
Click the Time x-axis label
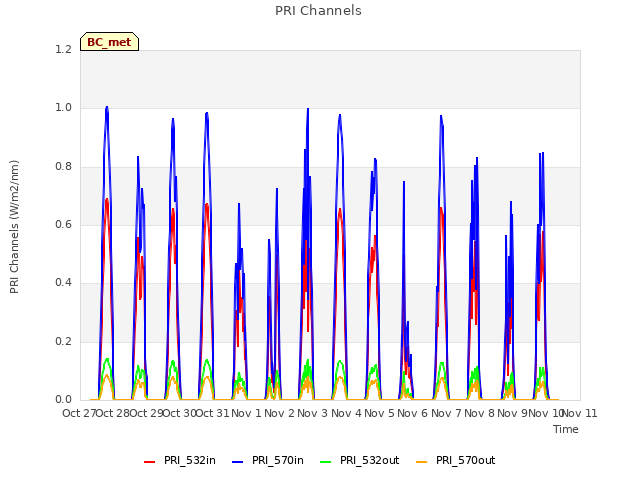[x=566, y=429]
